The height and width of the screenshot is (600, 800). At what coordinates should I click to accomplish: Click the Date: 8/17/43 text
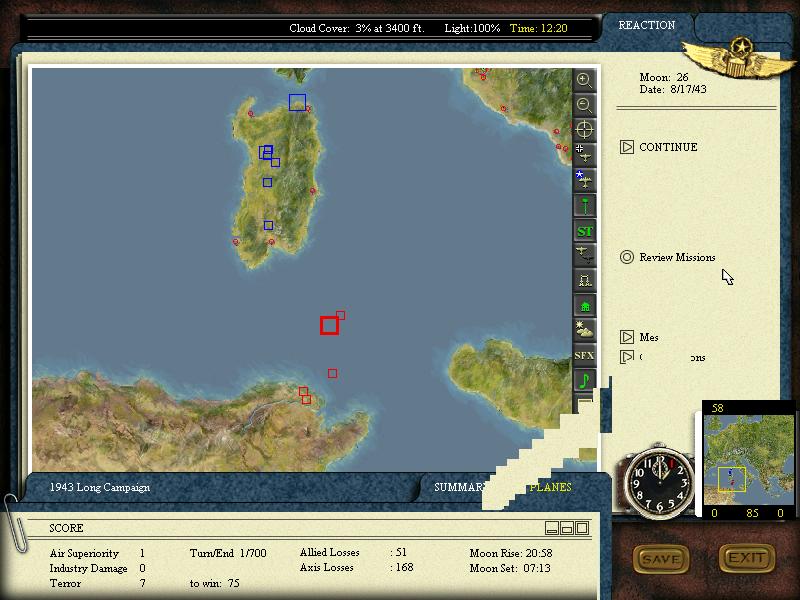pos(673,89)
